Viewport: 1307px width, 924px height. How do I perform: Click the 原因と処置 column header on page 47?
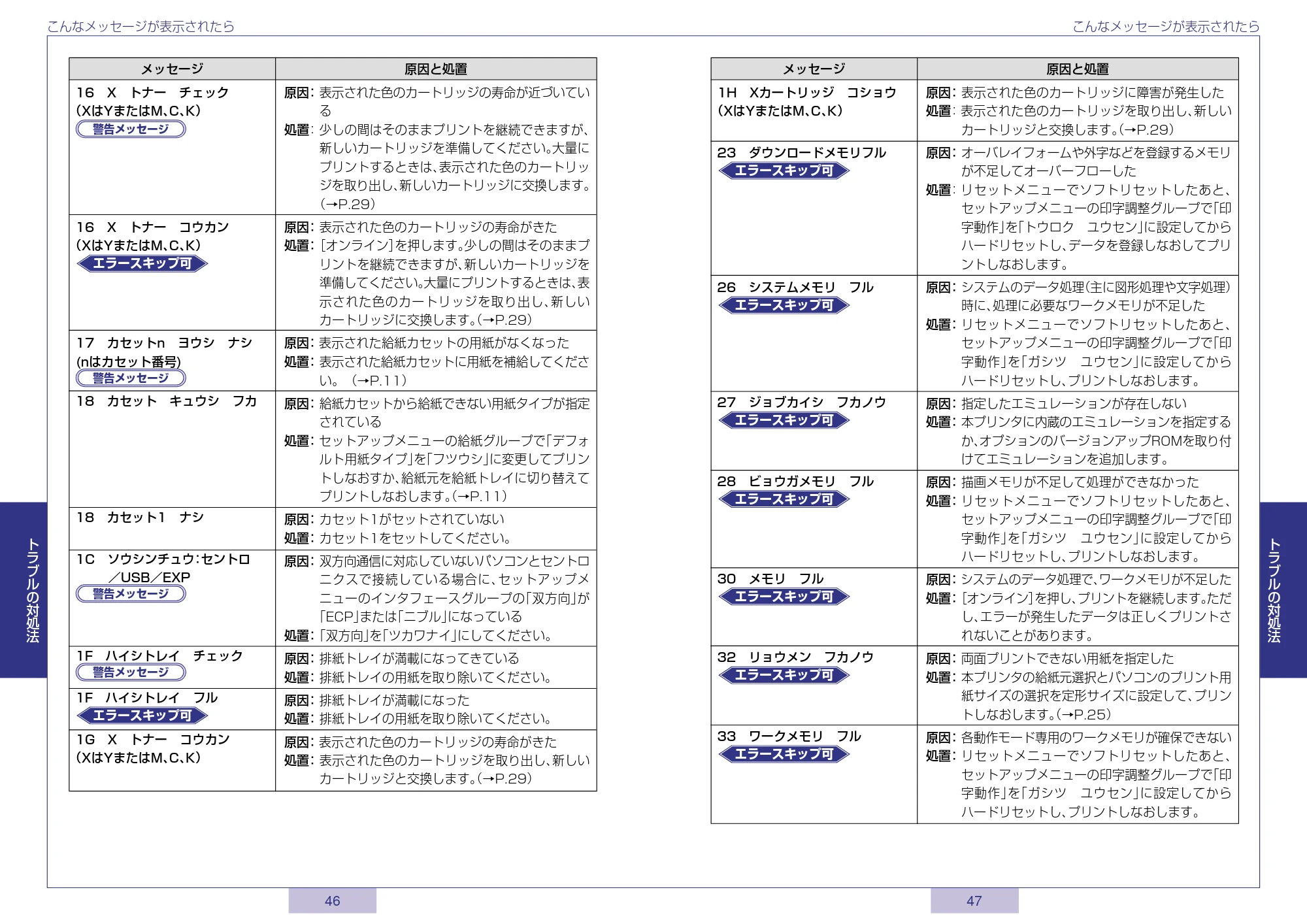(x=1078, y=69)
